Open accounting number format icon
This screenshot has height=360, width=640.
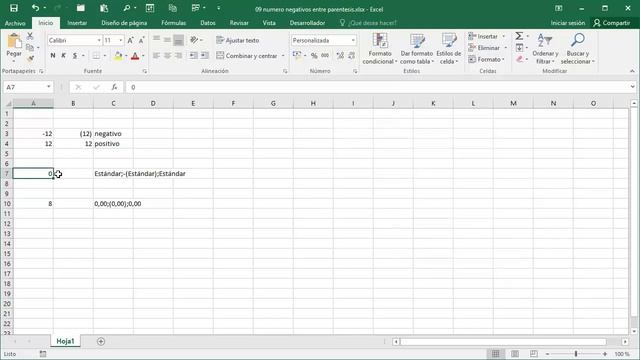coord(297,56)
